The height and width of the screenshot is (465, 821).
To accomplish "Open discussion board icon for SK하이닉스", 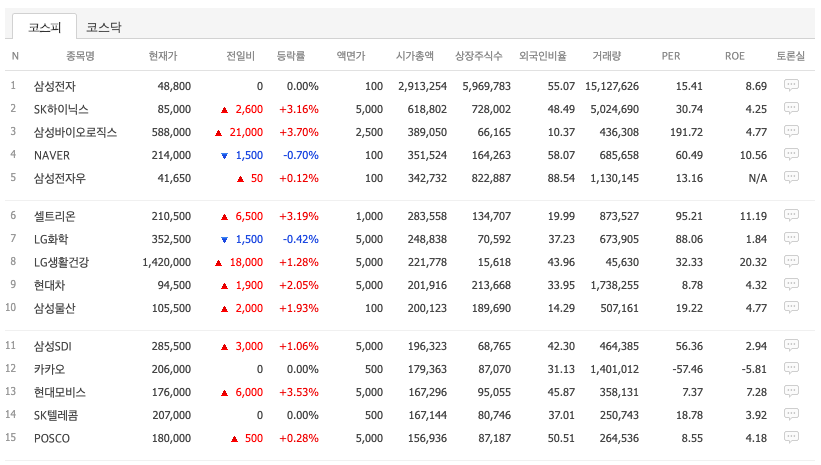I will tap(791, 108).
